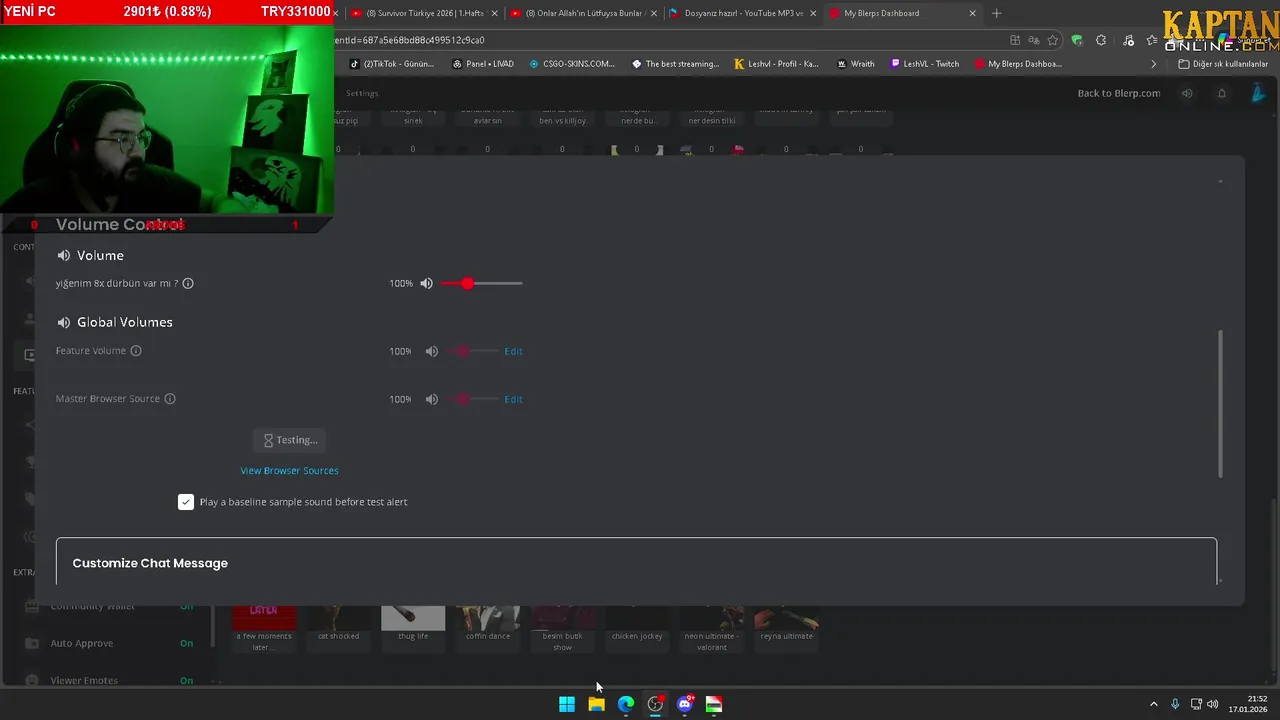This screenshot has width=1280, height=720.
Task: Adjust the yiğenim 8x dürbün volume slider
Action: (481, 284)
